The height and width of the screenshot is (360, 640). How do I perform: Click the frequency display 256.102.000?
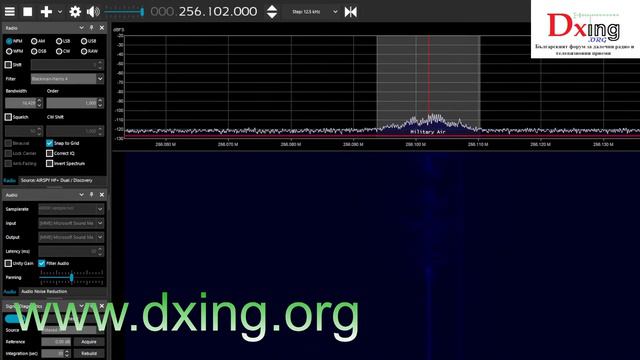point(204,12)
